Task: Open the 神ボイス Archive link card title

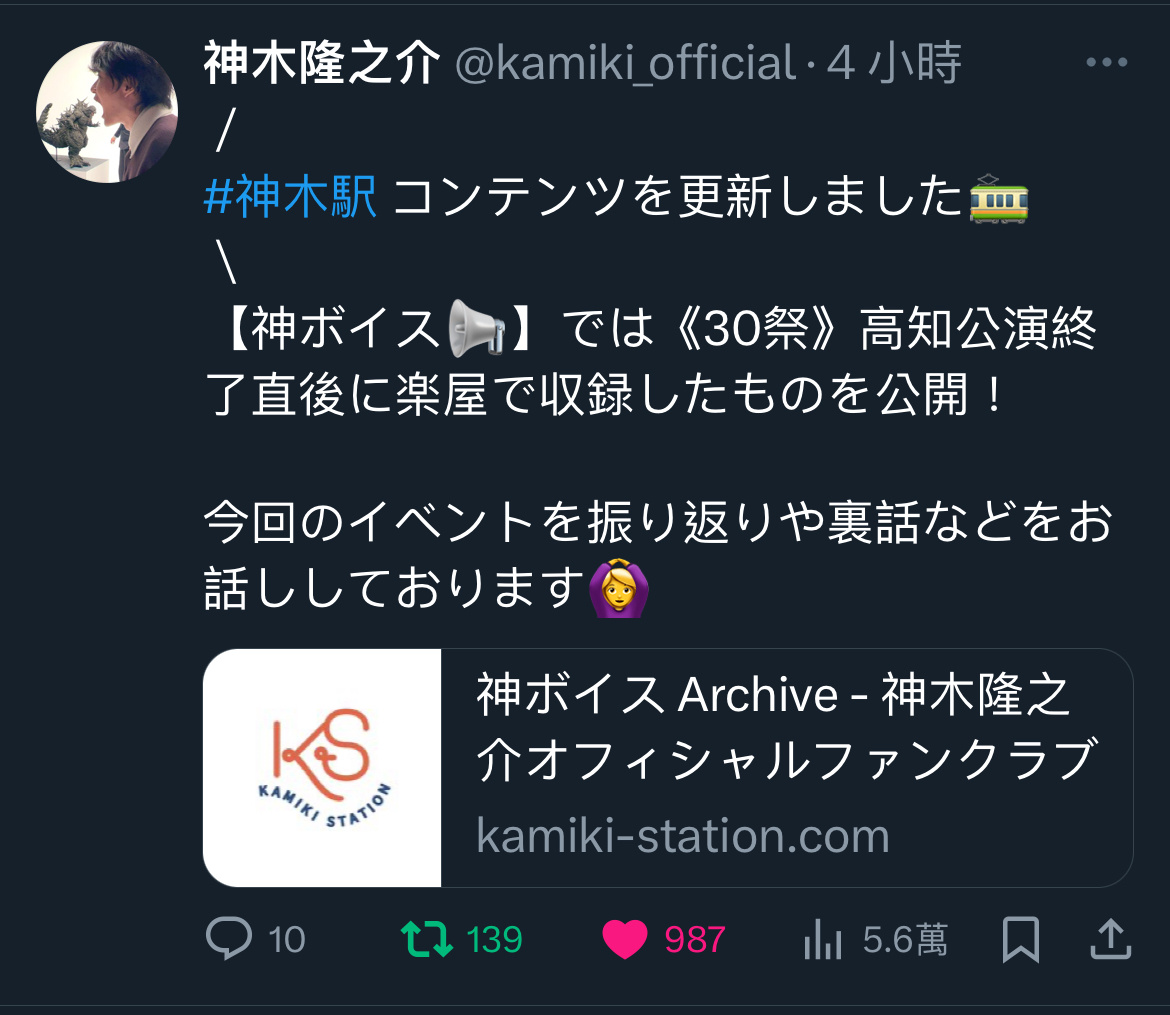Action: pyautogui.click(x=786, y=726)
